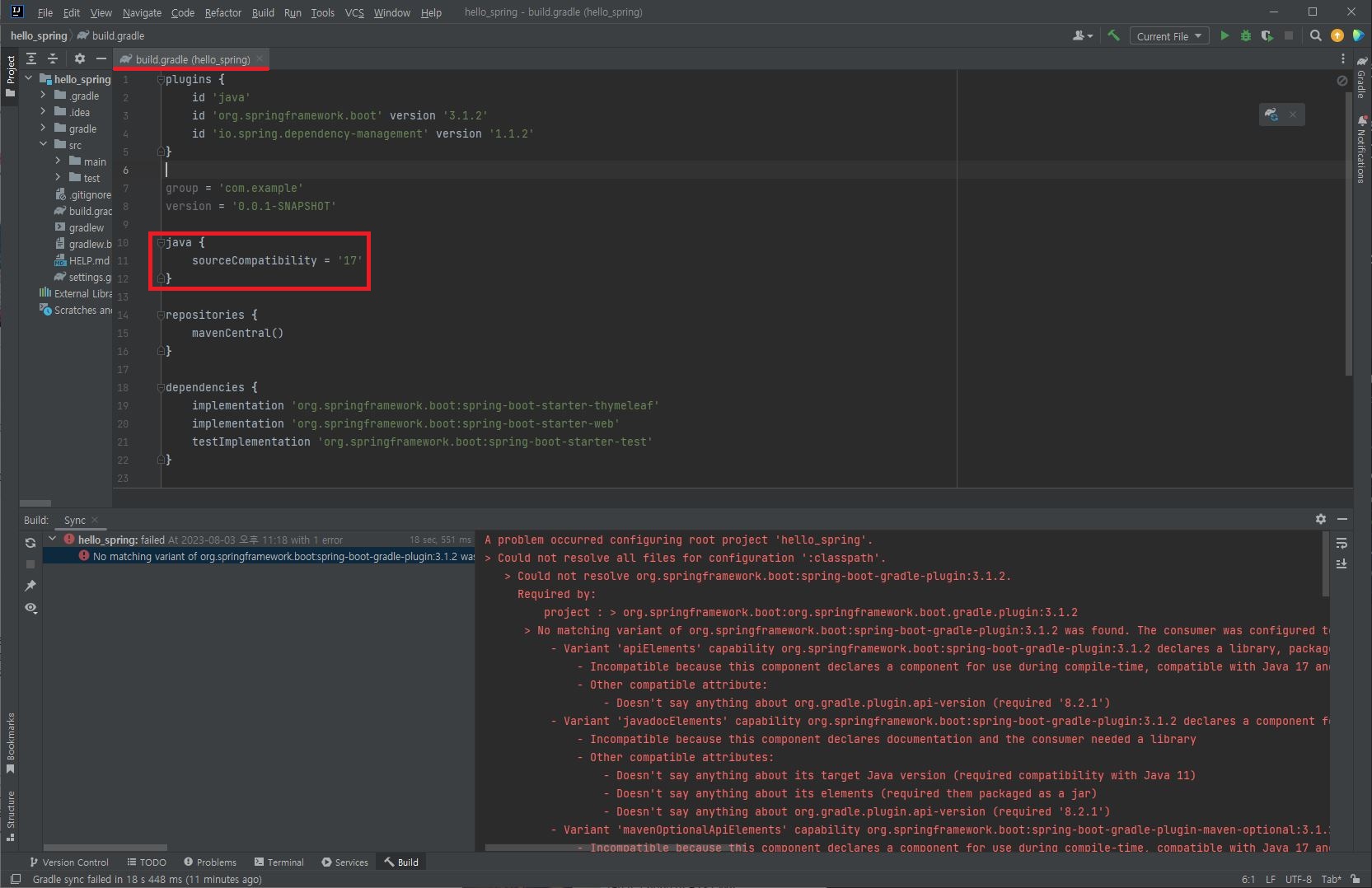Open the user account icon dropdown
The height and width of the screenshot is (888, 1372).
1083,35
